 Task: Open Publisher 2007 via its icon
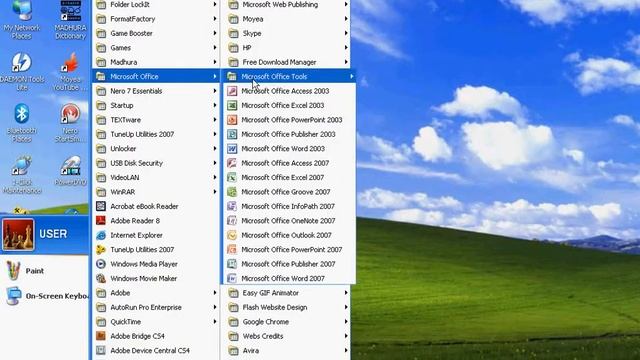[x=232, y=264]
